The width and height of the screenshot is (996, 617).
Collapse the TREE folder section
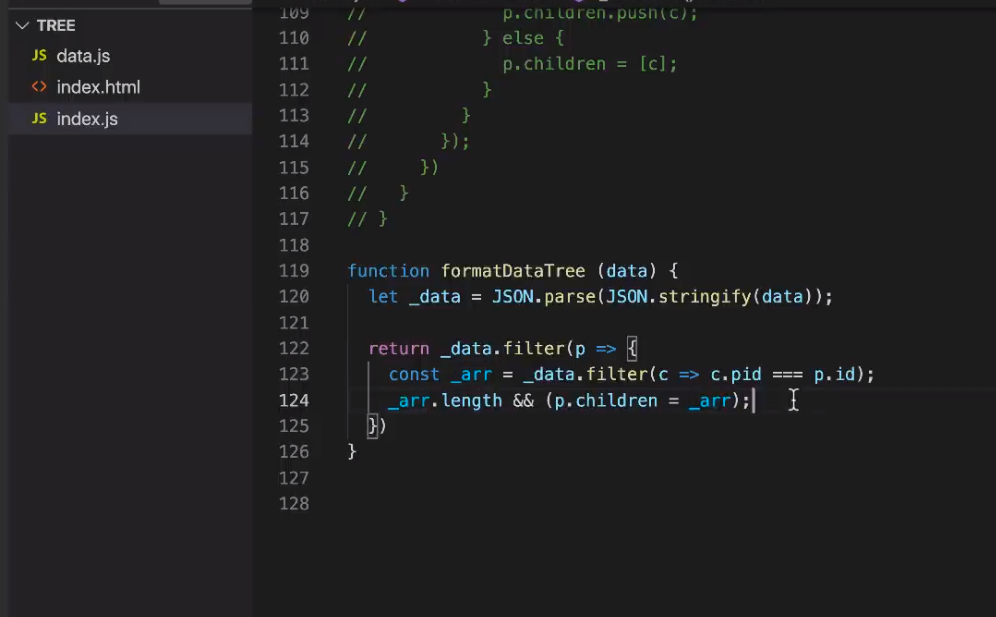tap(22, 25)
